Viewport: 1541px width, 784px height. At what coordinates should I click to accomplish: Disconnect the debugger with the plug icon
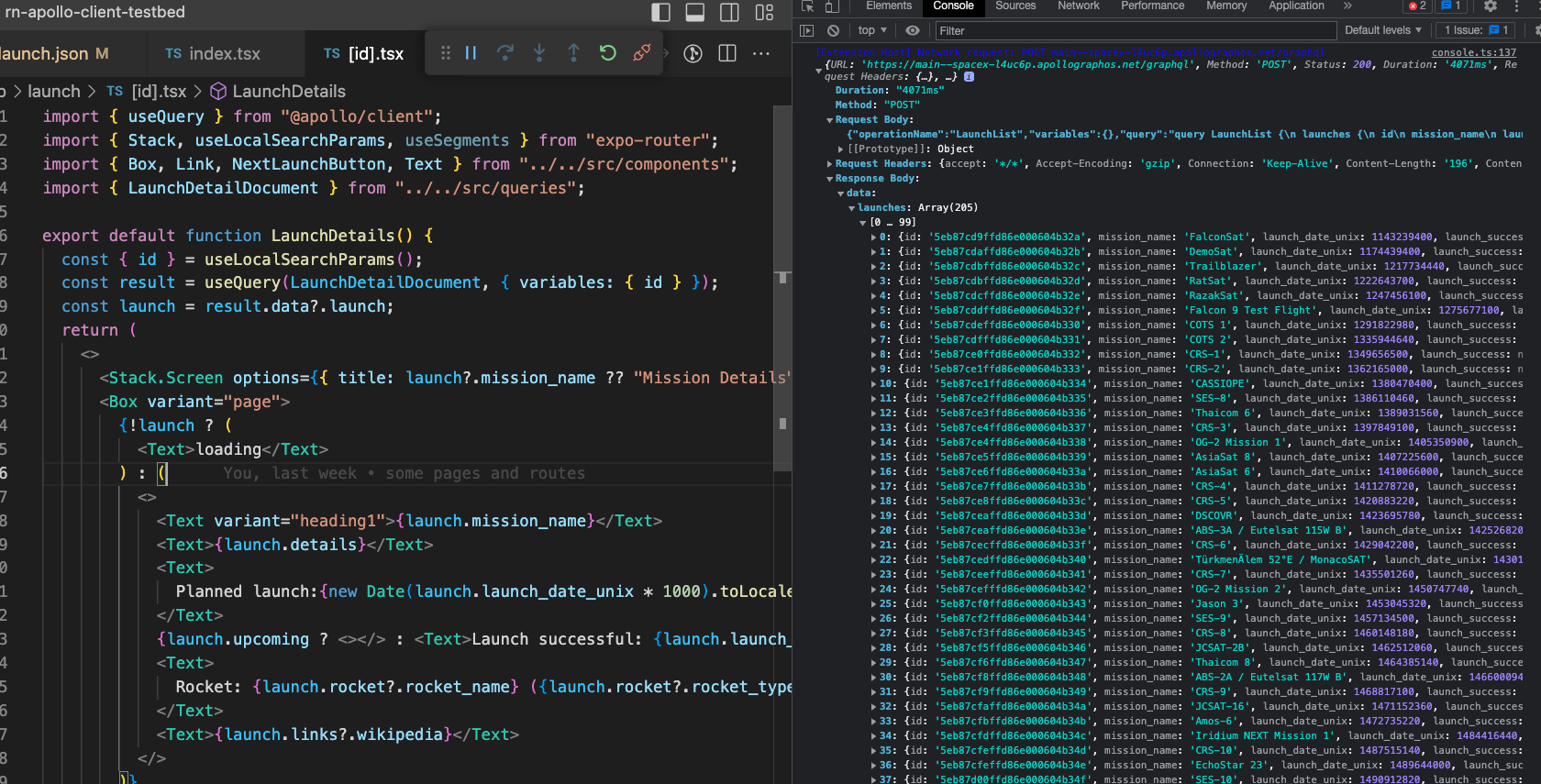point(642,53)
